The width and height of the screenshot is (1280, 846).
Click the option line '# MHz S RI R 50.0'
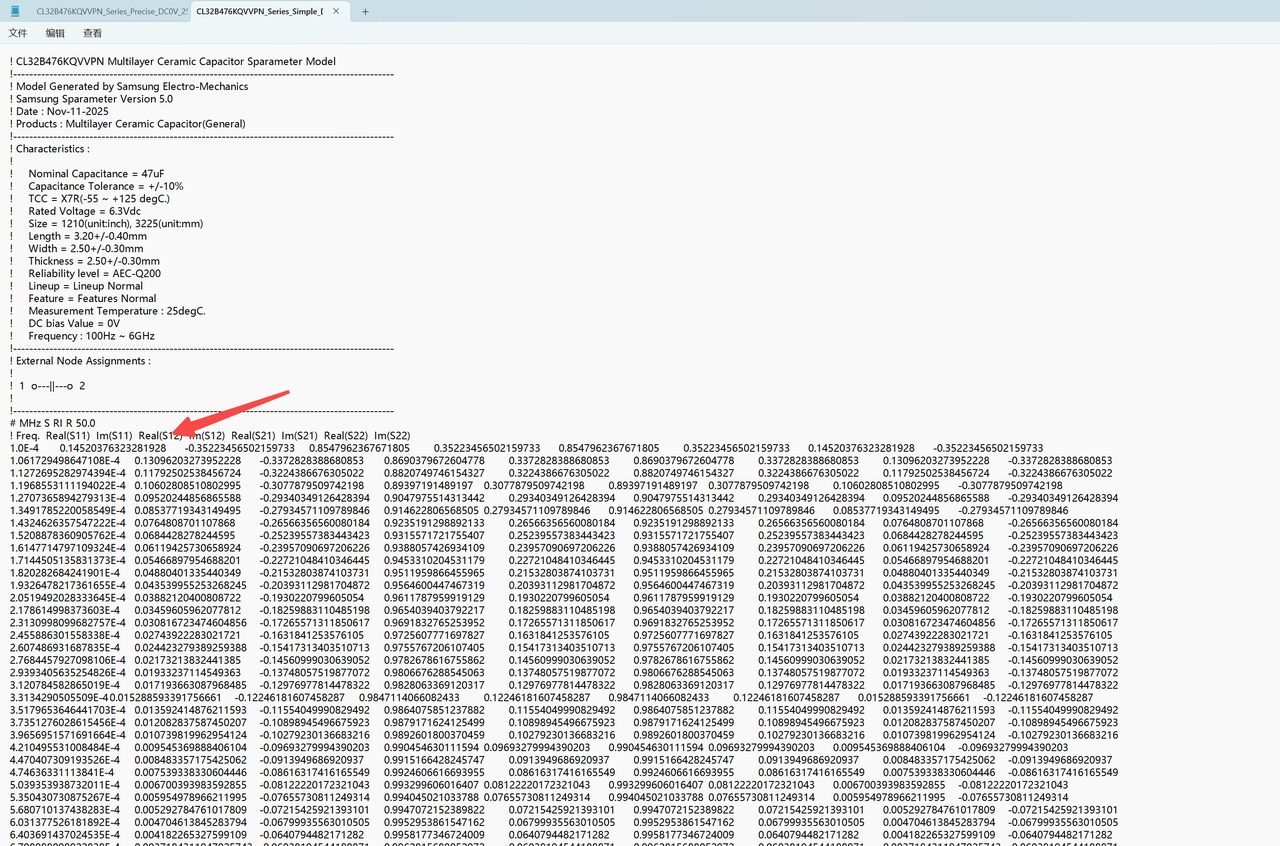[x=52, y=423]
